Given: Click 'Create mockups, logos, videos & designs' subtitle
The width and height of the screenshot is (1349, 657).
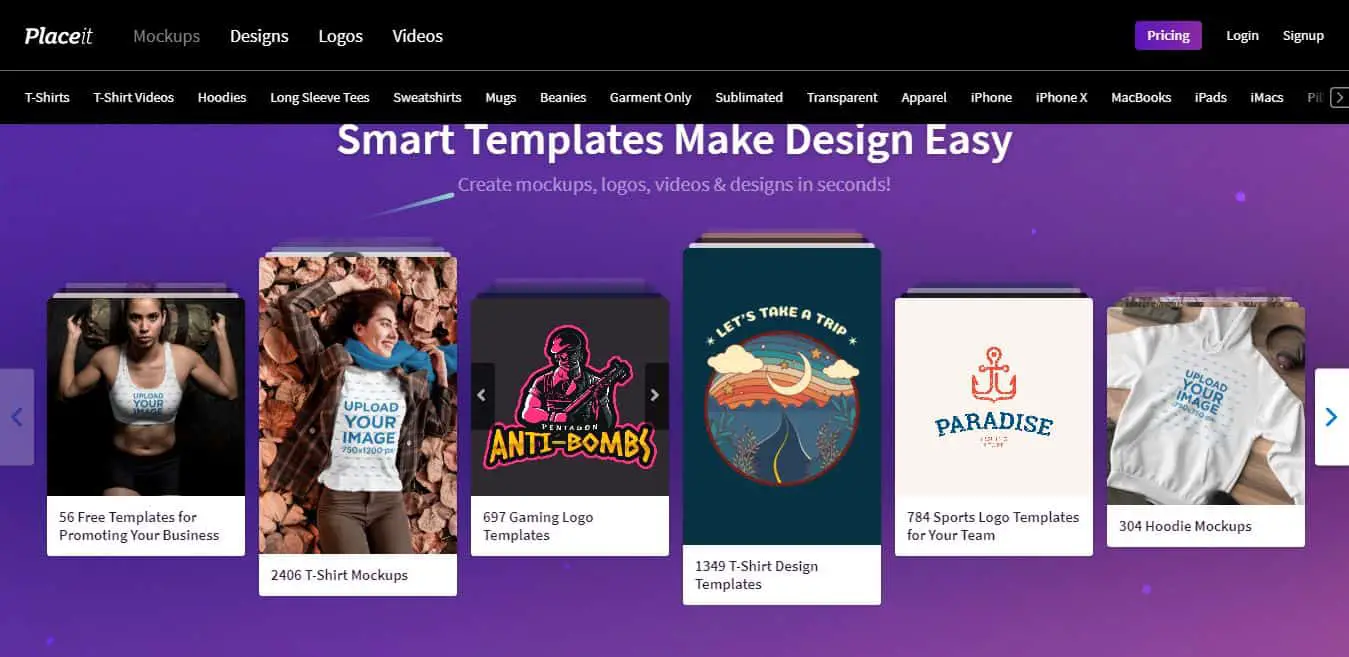Looking at the screenshot, I should [x=674, y=184].
